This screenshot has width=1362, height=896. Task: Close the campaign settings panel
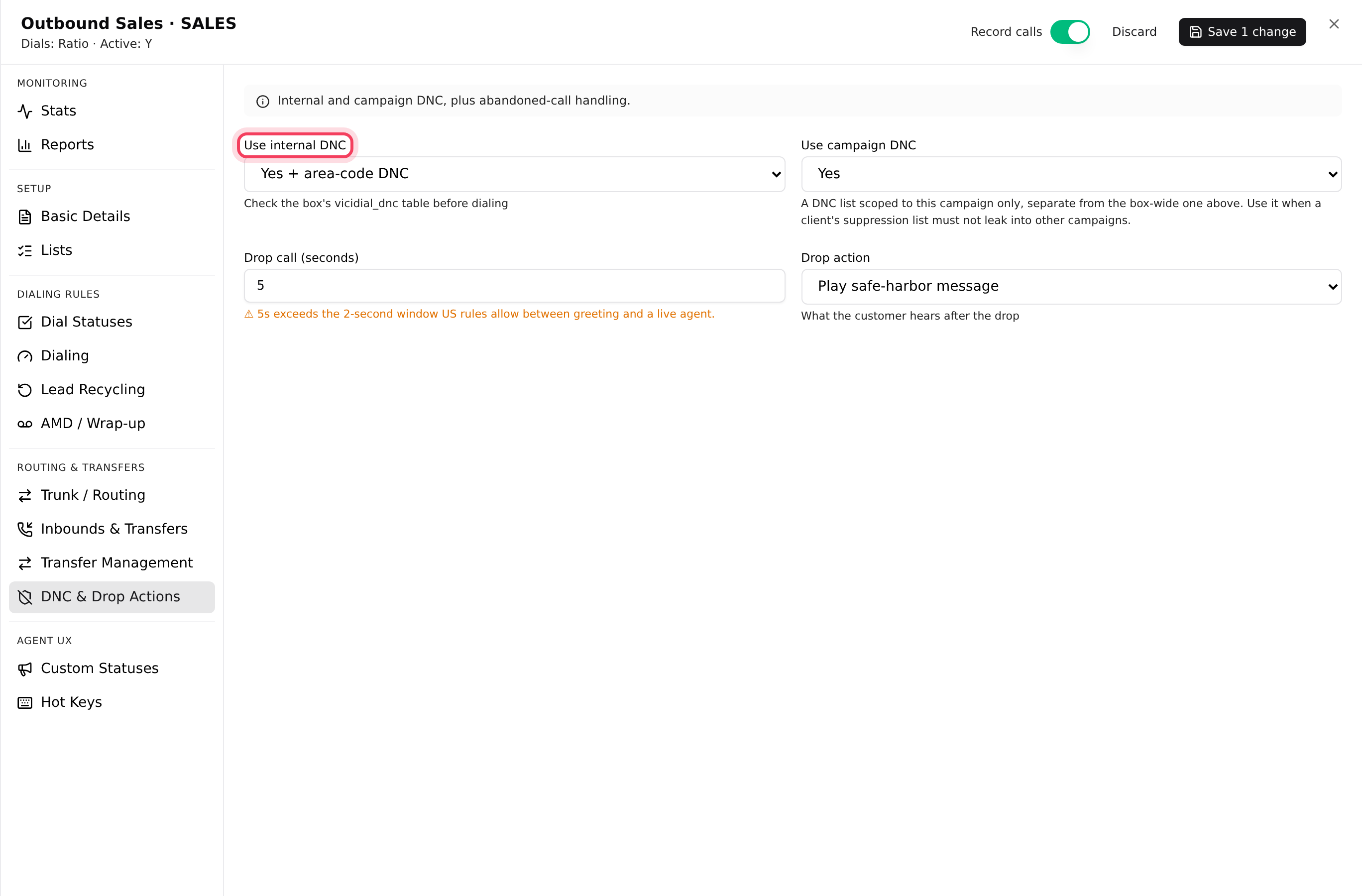(x=1334, y=24)
